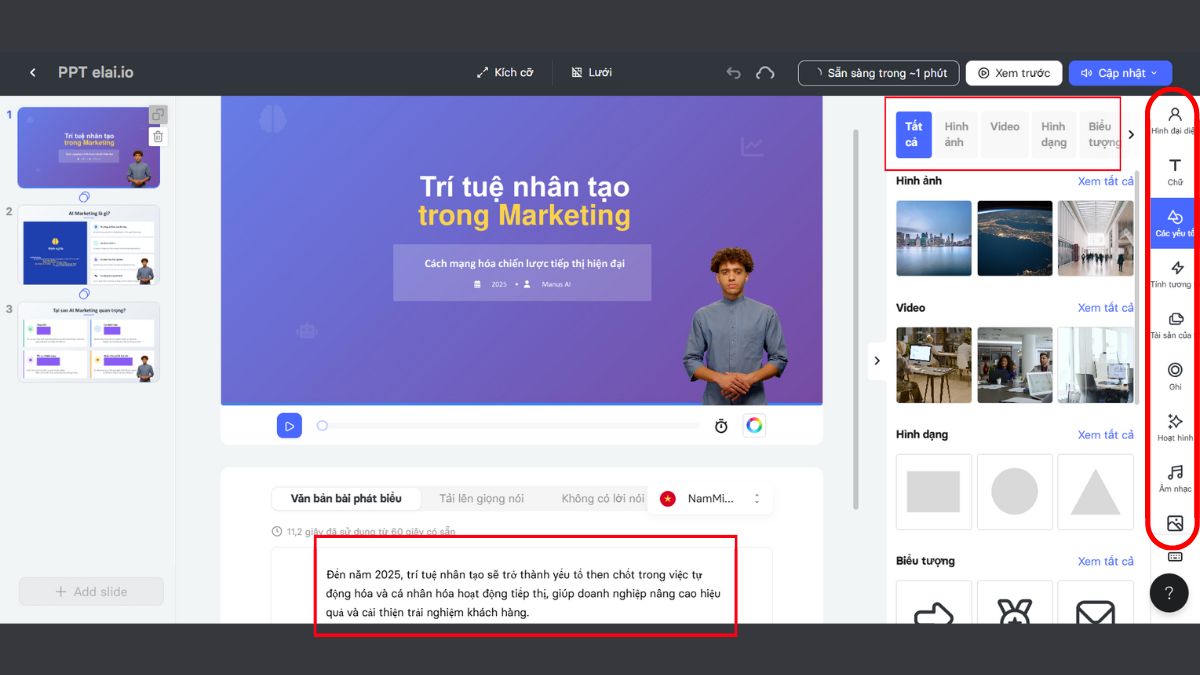Insert the second video with people at desk
Viewport: 1200px width, 675px height.
coord(1014,365)
